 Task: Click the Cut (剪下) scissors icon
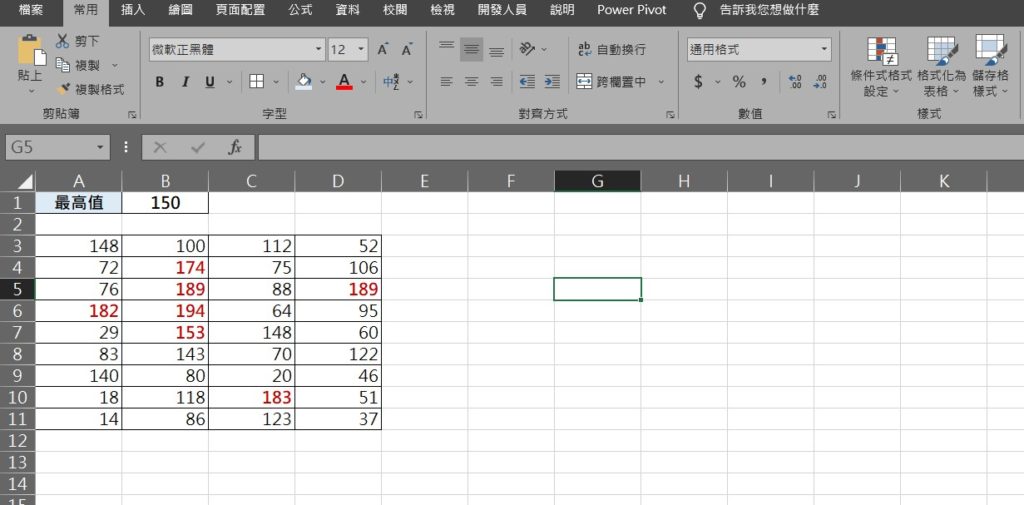(x=62, y=41)
